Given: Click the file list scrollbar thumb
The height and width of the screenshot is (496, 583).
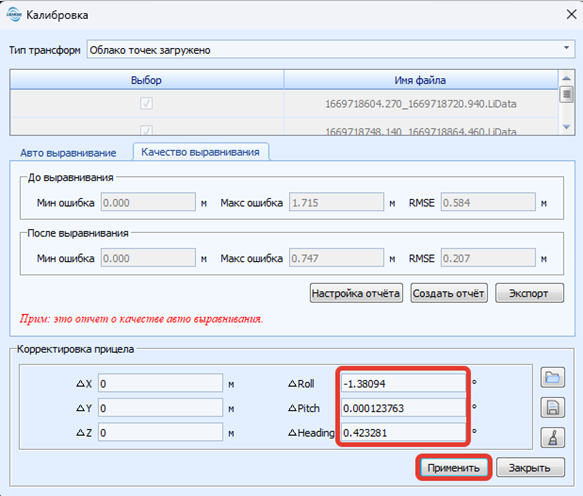Looking at the screenshot, I should (x=566, y=94).
